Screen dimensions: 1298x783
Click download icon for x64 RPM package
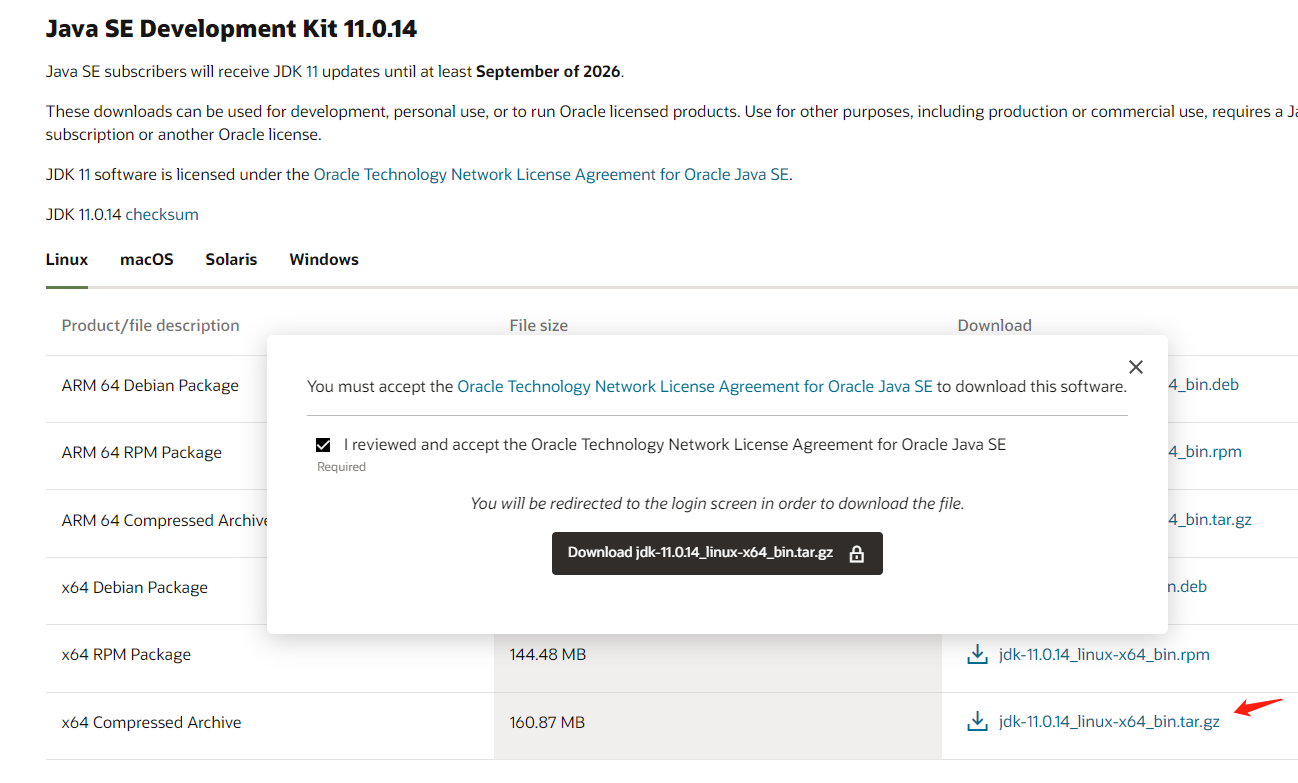click(x=977, y=655)
